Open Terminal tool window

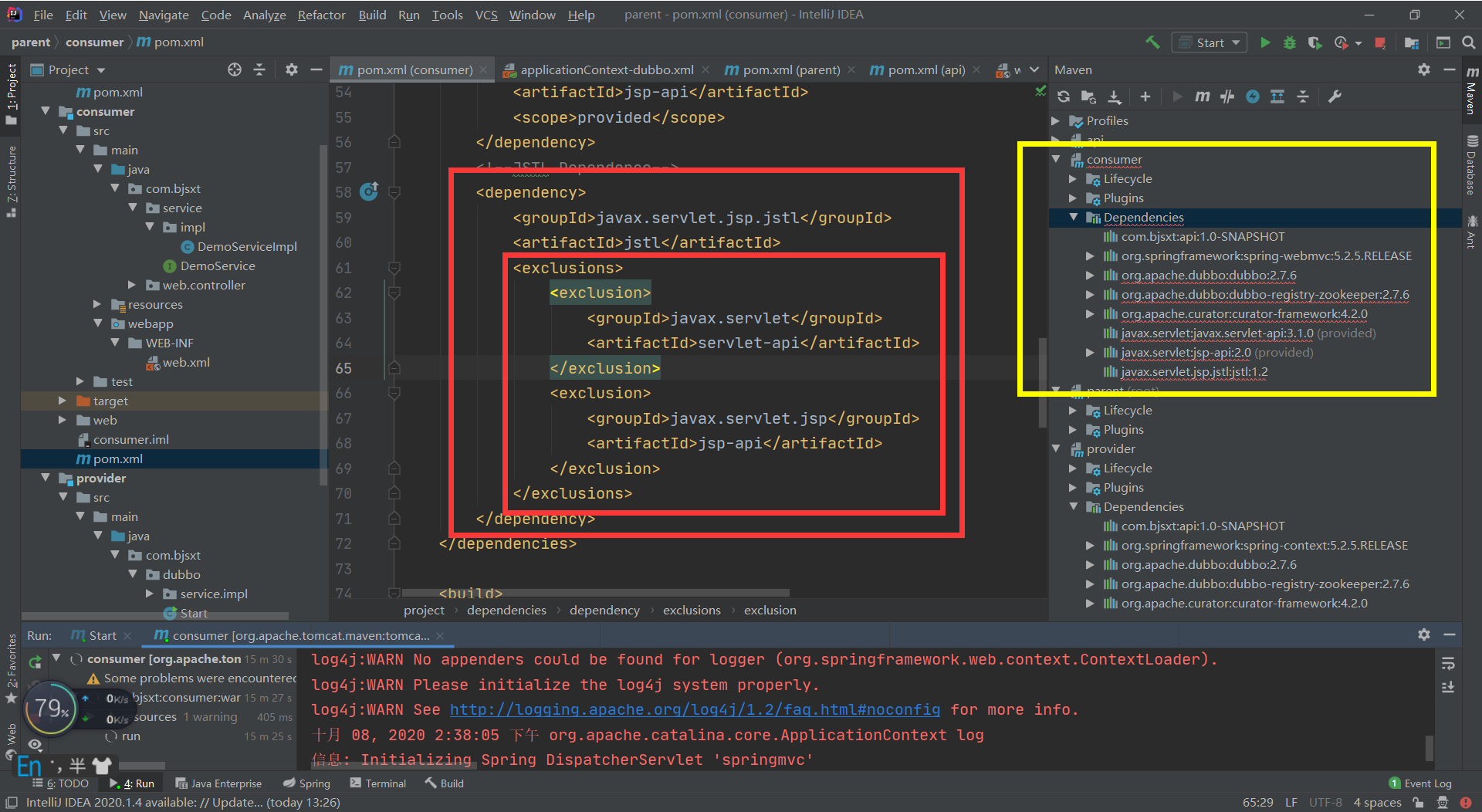click(x=377, y=783)
